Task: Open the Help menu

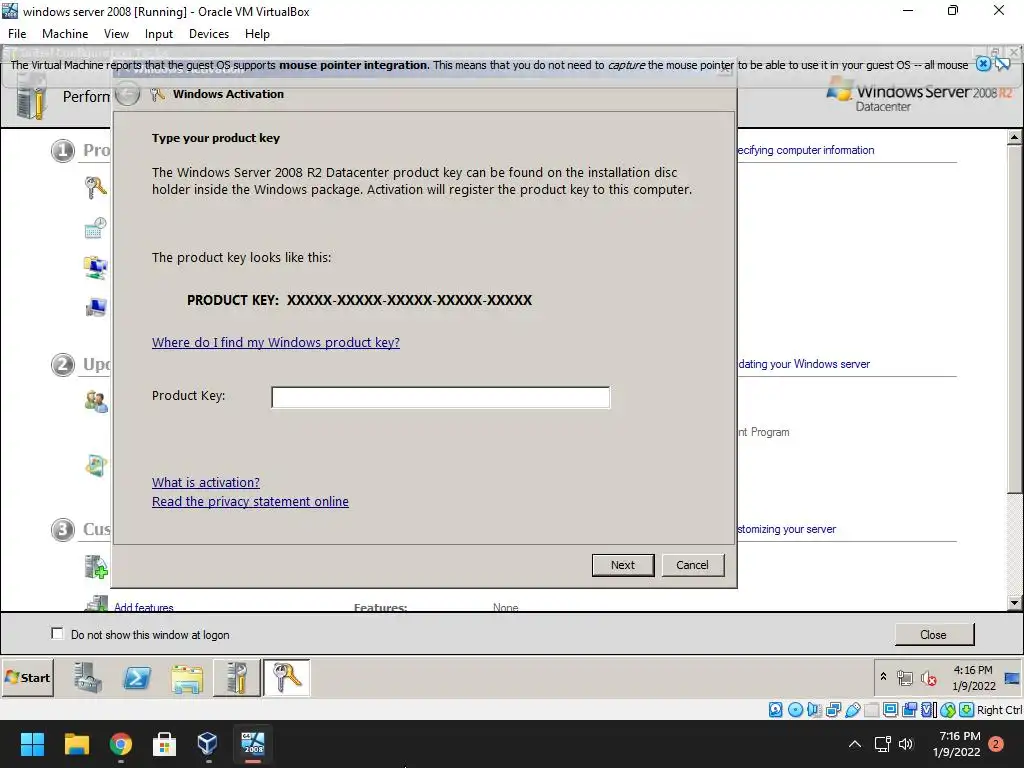Action: [257, 34]
